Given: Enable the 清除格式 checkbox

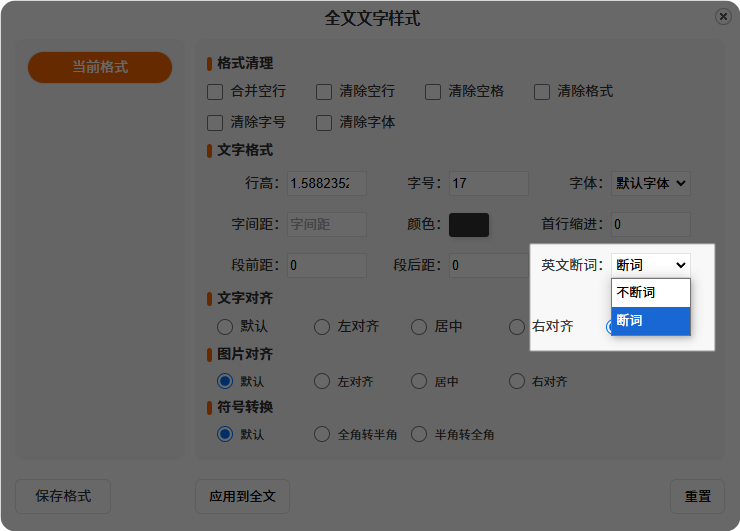Looking at the screenshot, I should [x=542, y=92].
